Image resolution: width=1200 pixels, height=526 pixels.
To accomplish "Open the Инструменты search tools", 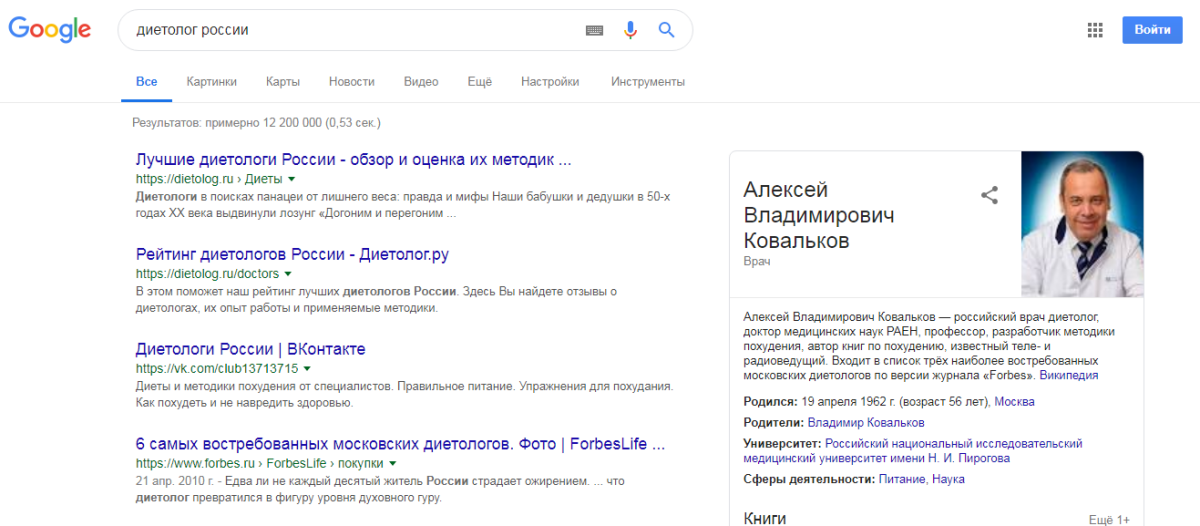I will 648,82.
